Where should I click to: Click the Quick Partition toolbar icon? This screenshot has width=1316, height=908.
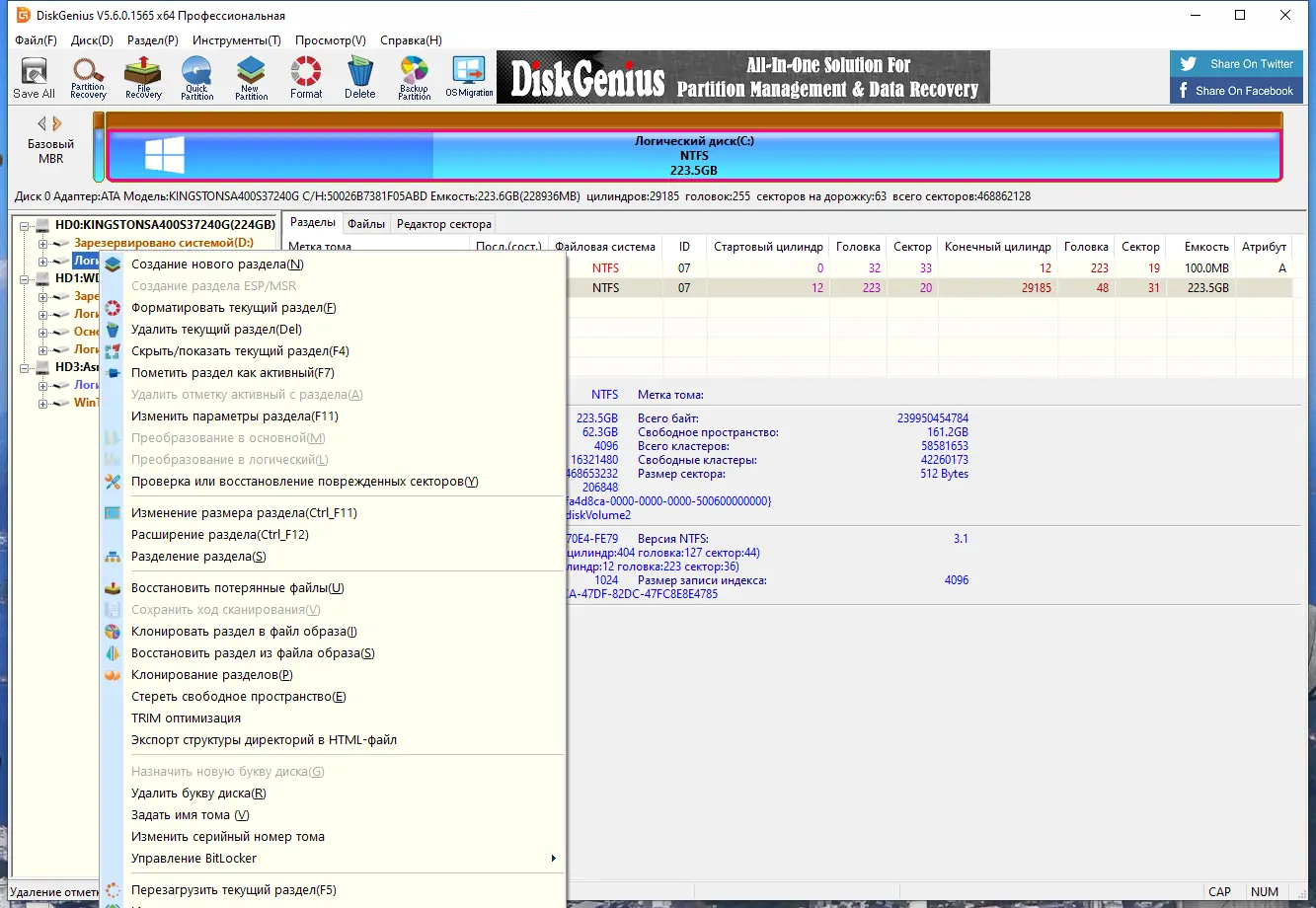(197, 78)
